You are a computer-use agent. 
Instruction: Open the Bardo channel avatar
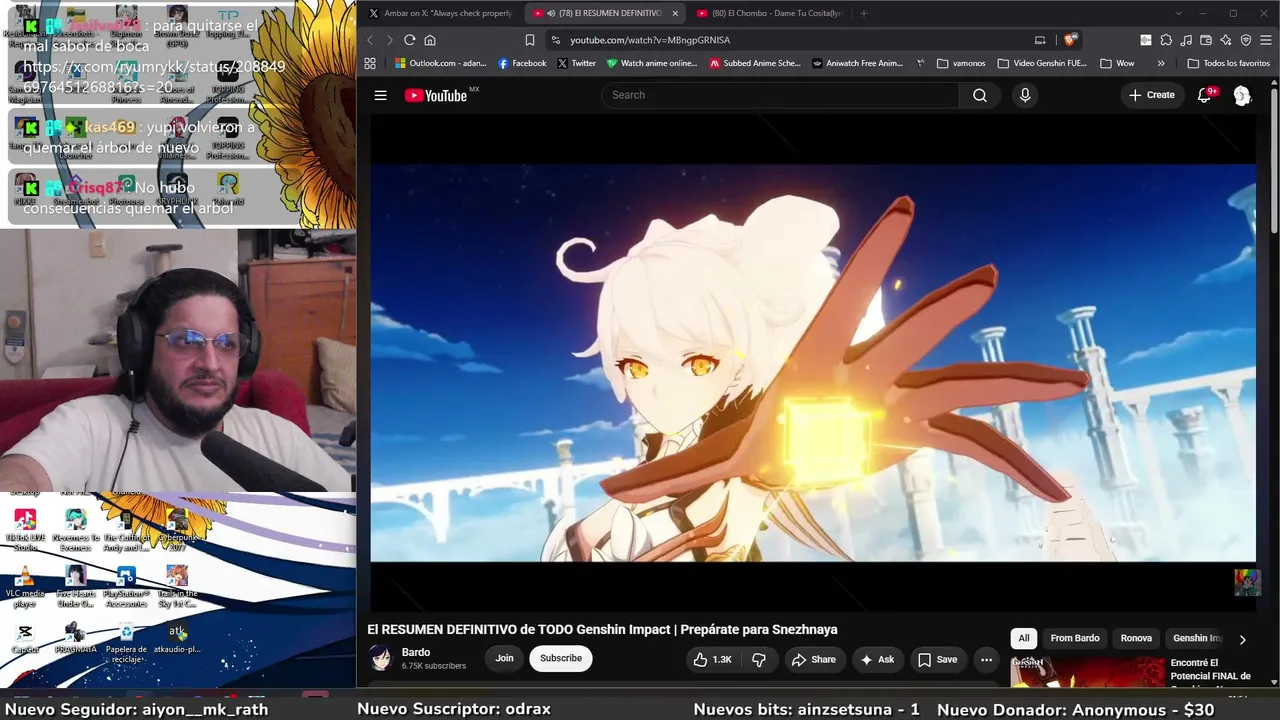pyautogui.click(x=381, y=658)
